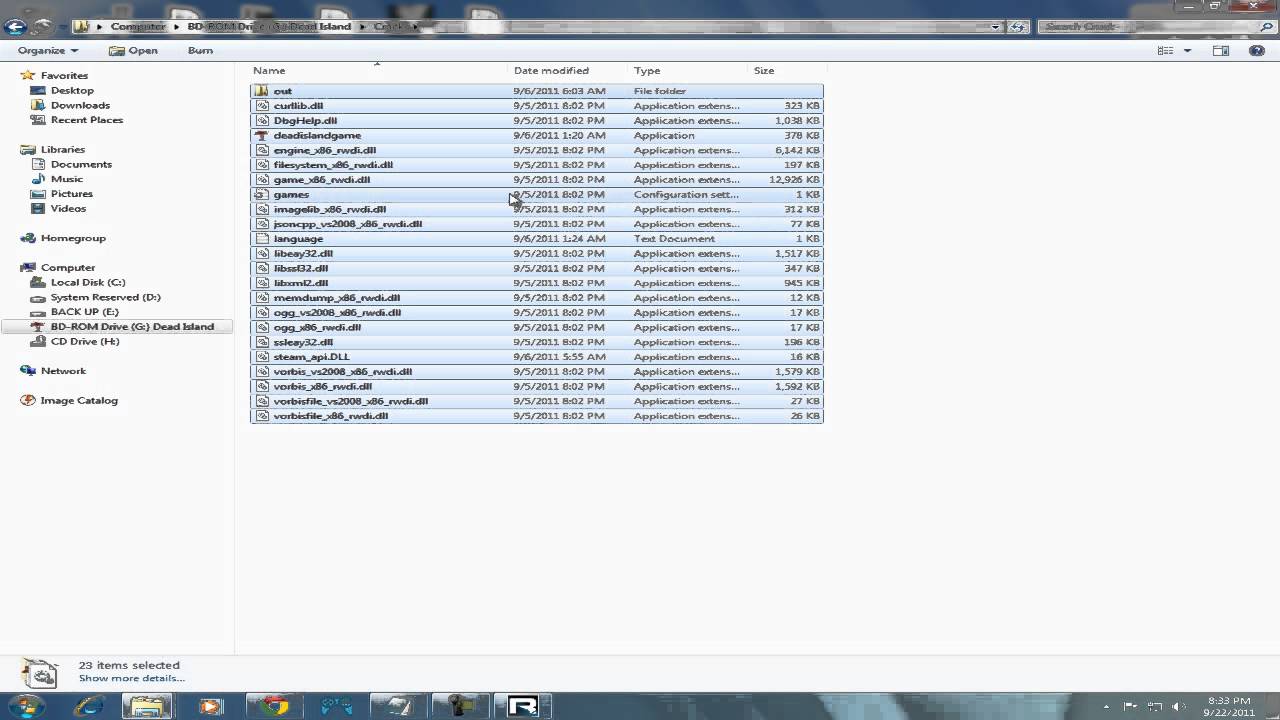This screenshot has width=1280, height=720.
Task: Click the games configuration file icon
Action: point(262,194)
